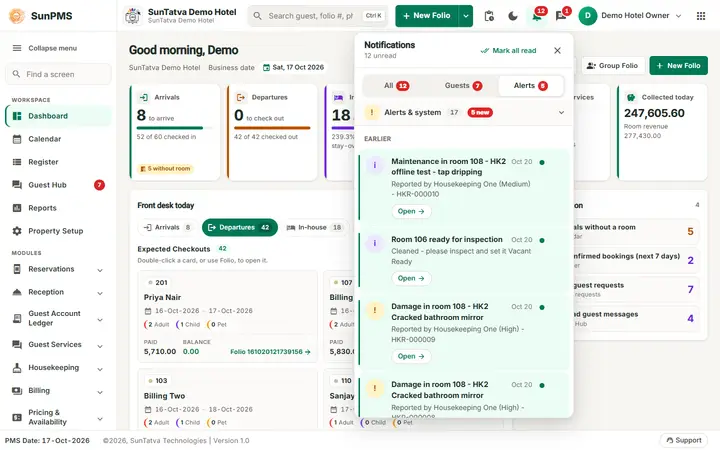Select the Alerts notifications tab
The image size is (720, 450).
(530, 85)
